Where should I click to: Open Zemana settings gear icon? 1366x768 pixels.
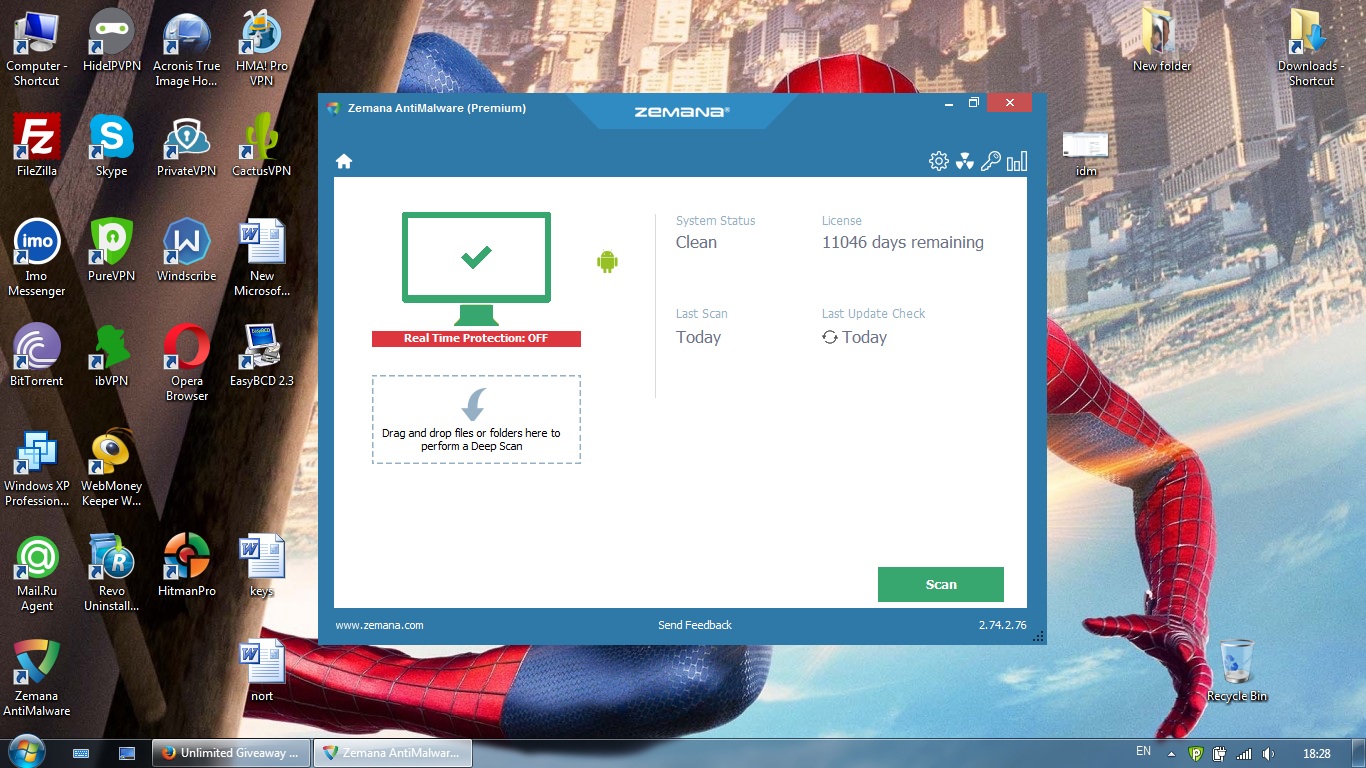(938, 161)
